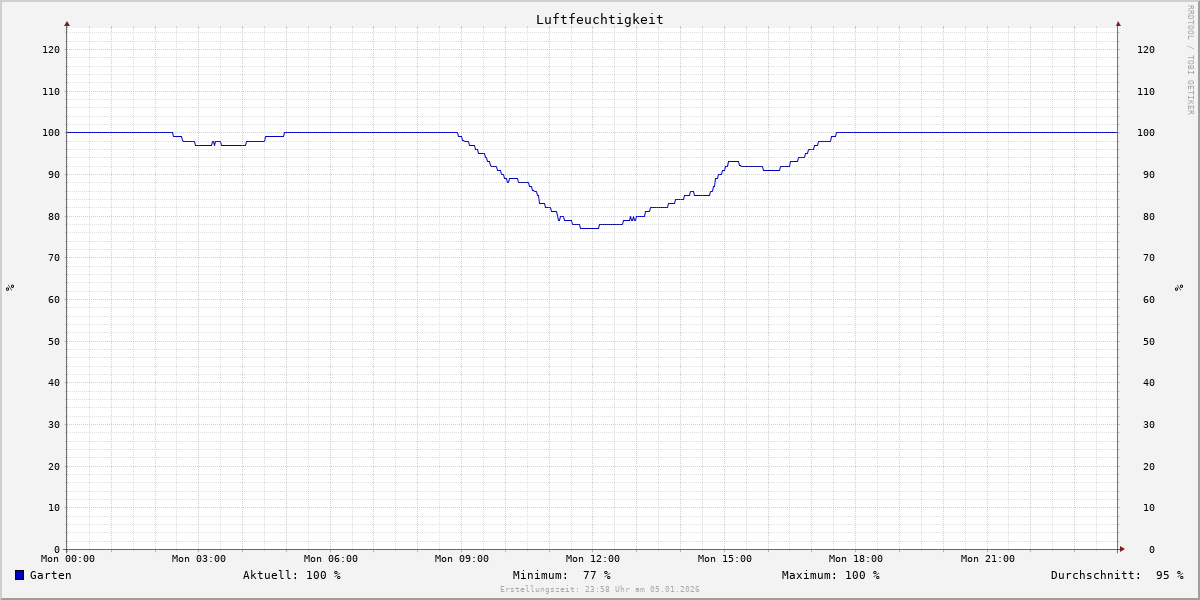Click the blue Garten legend color square
This screenshot has height=600, width=1200.
point(19,575)
